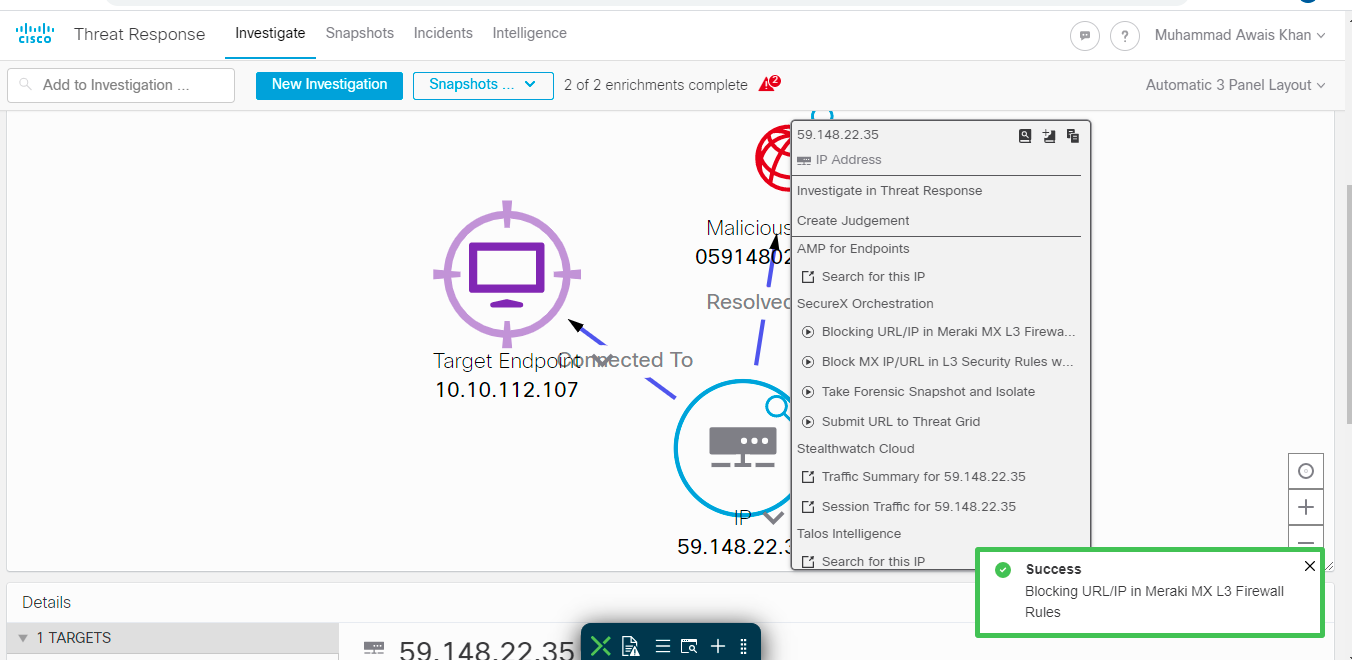Viewport: 1352px width, 660px height.
Task: Click the IP node circle icon
Action: pyautogui.click(x=742, y=448)
